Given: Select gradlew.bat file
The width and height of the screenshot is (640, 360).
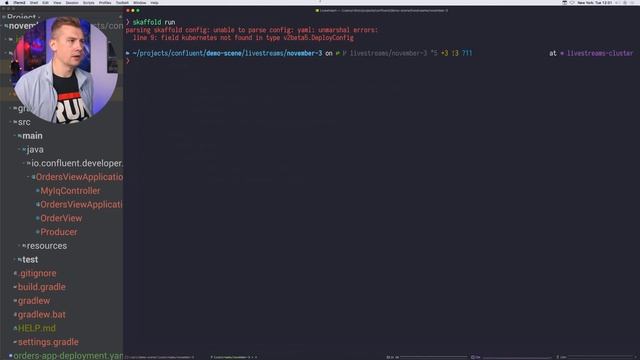Looking at the screenshot, I should click(x=42, y=314).
